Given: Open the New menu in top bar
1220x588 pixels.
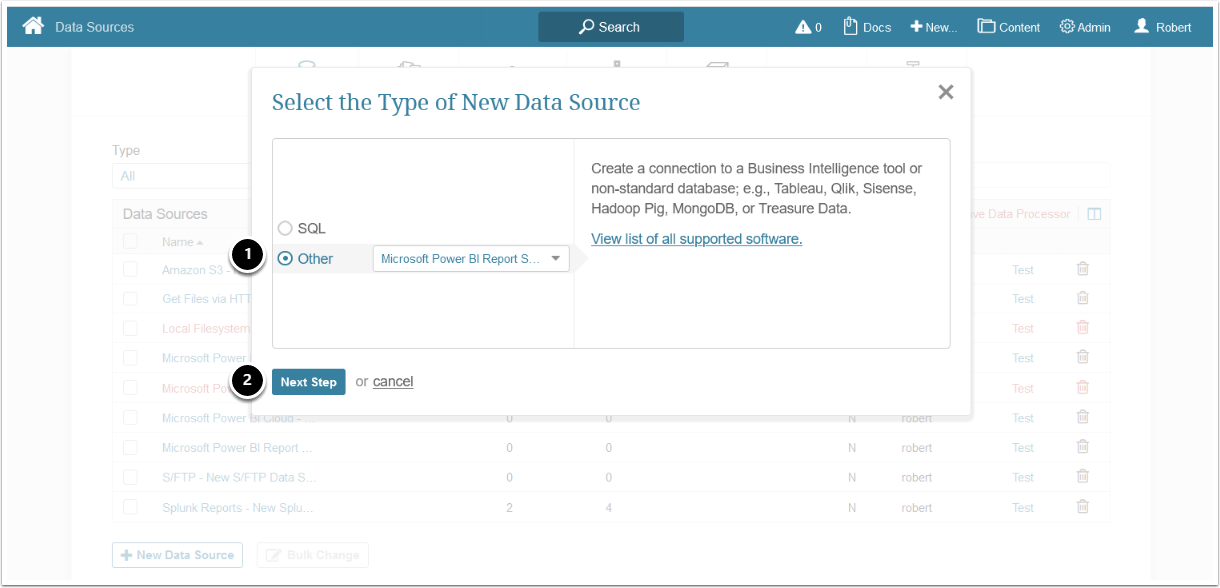Looking at the screenshot, I should click(x=933, y=27).
